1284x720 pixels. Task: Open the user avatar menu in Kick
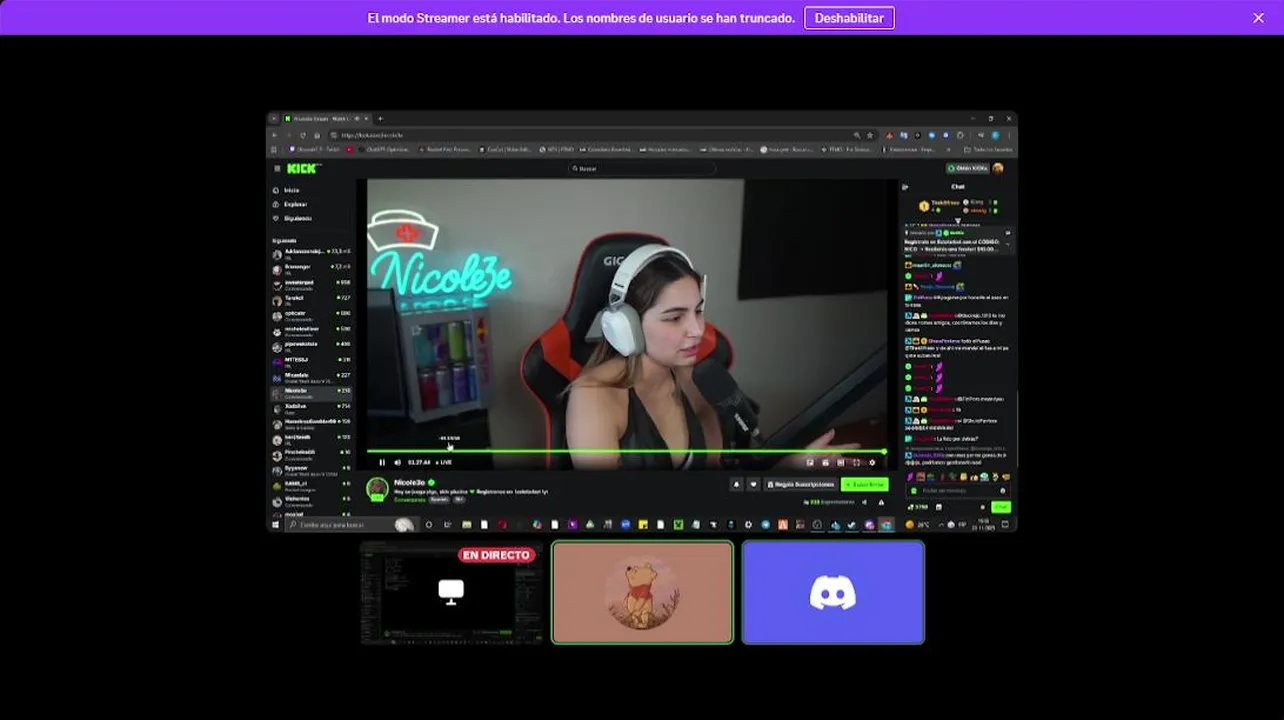click(997, 168)
